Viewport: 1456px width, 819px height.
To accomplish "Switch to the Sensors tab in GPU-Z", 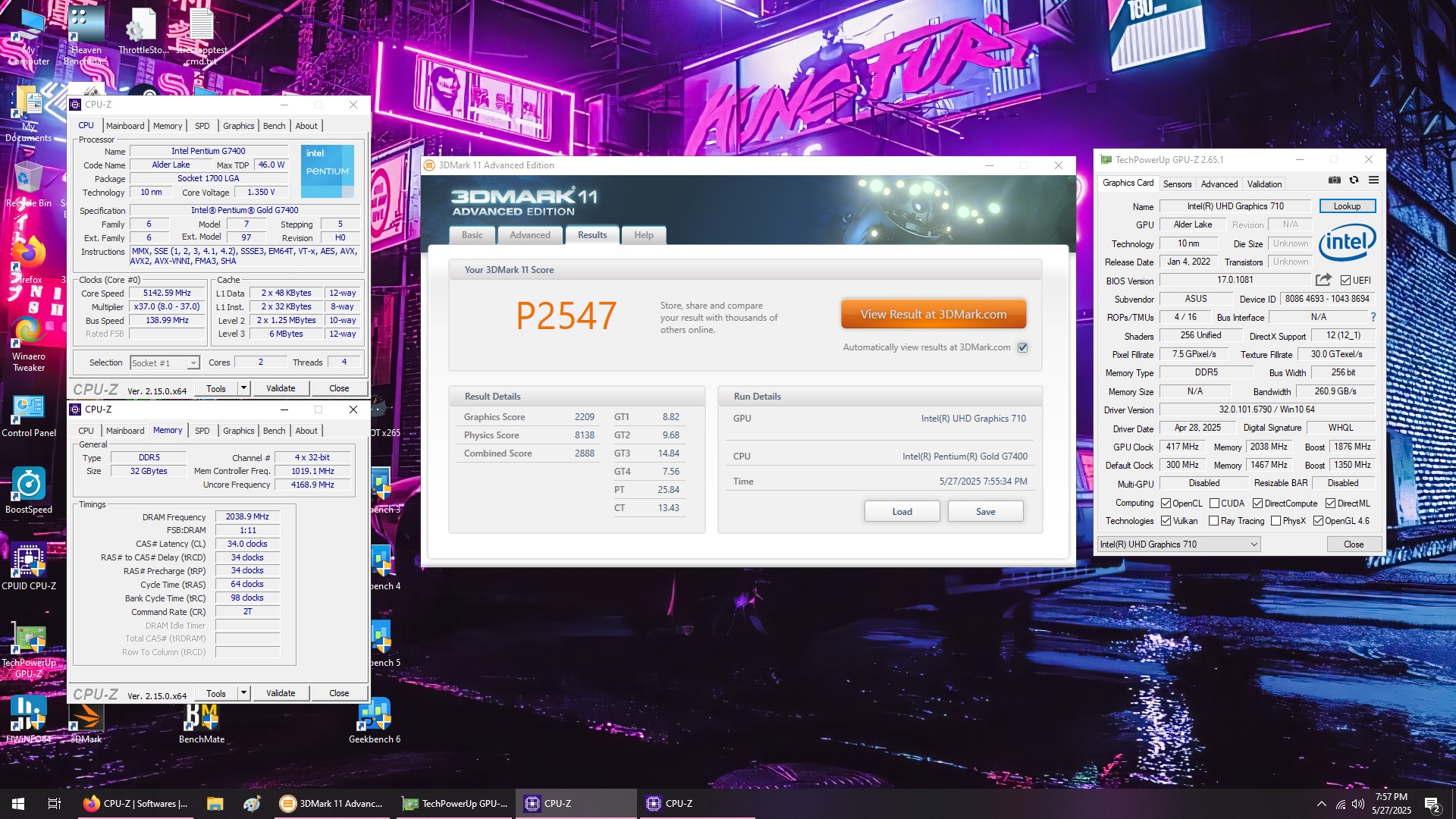I will [x=1177, y=184].
